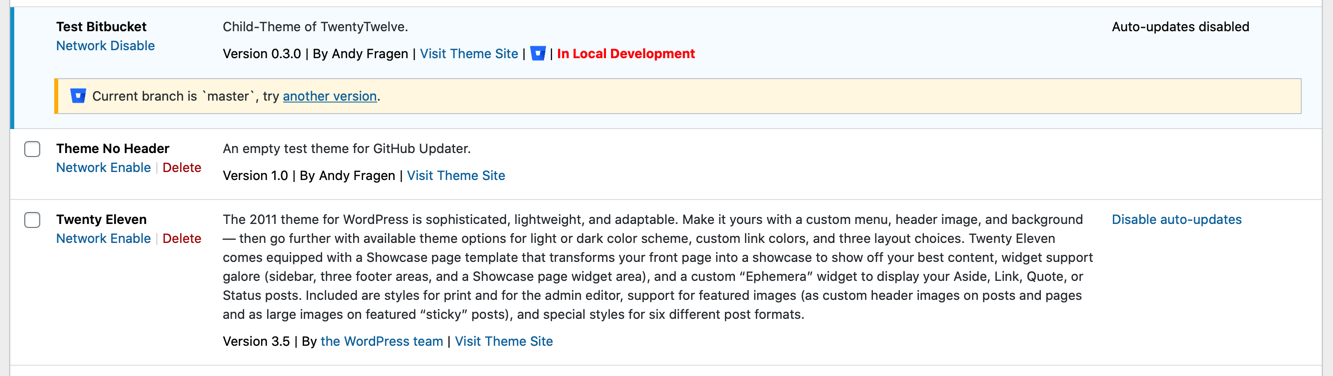Network Enable the Theme No Header theme

(x=103, y=168)
